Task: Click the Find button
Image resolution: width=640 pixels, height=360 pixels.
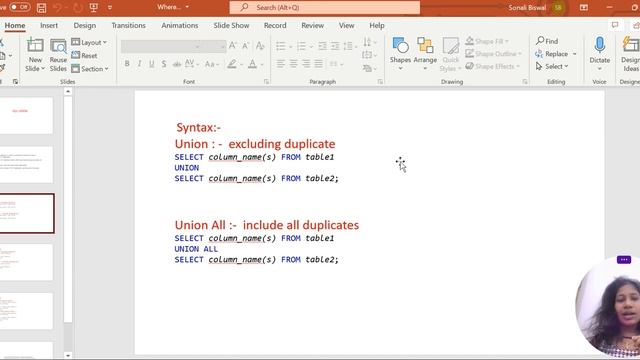Action: tap(547, 41)
